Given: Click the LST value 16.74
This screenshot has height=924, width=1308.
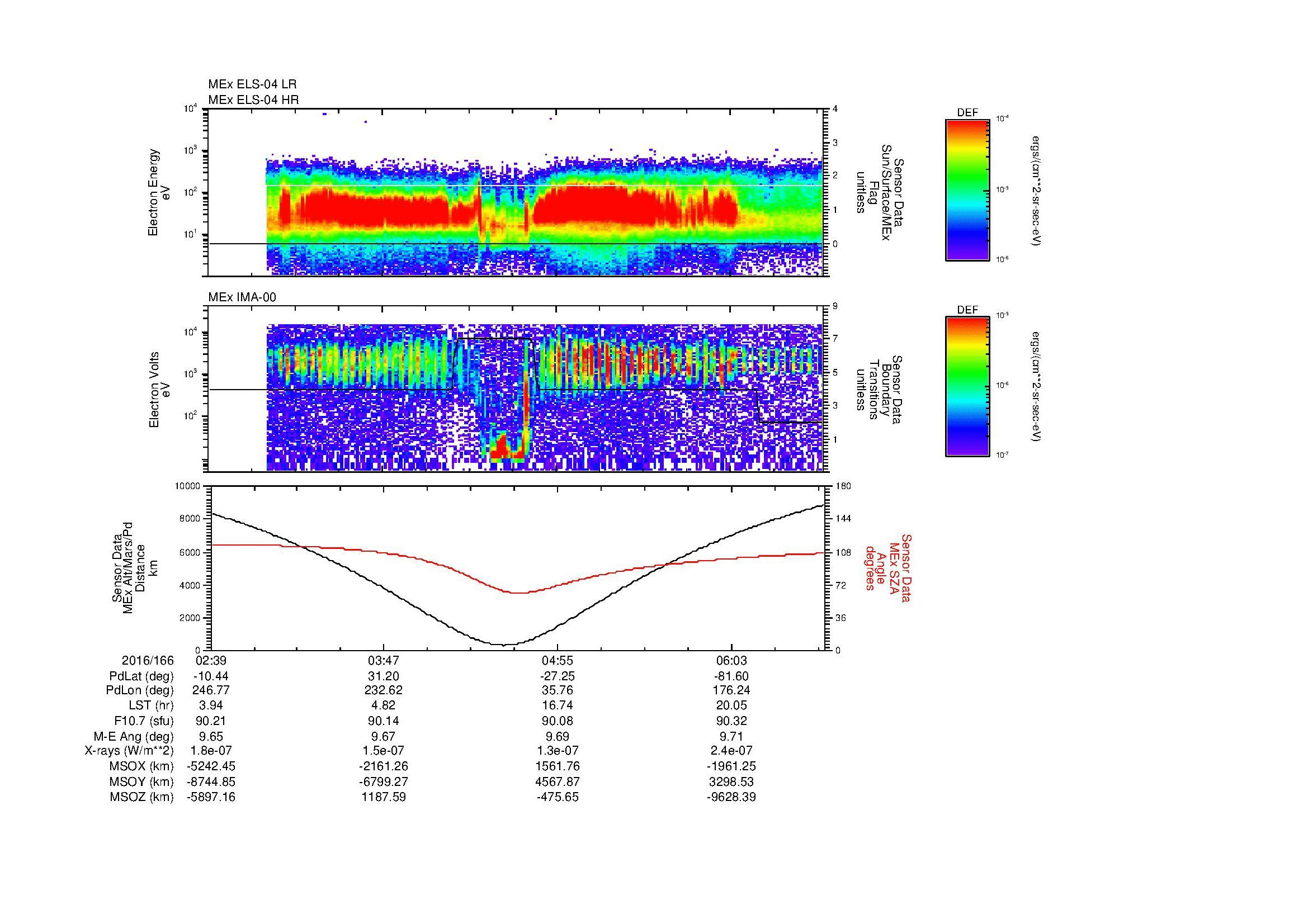Looking at the screenshot, I should pyautogui.click(x=557, y=705).
